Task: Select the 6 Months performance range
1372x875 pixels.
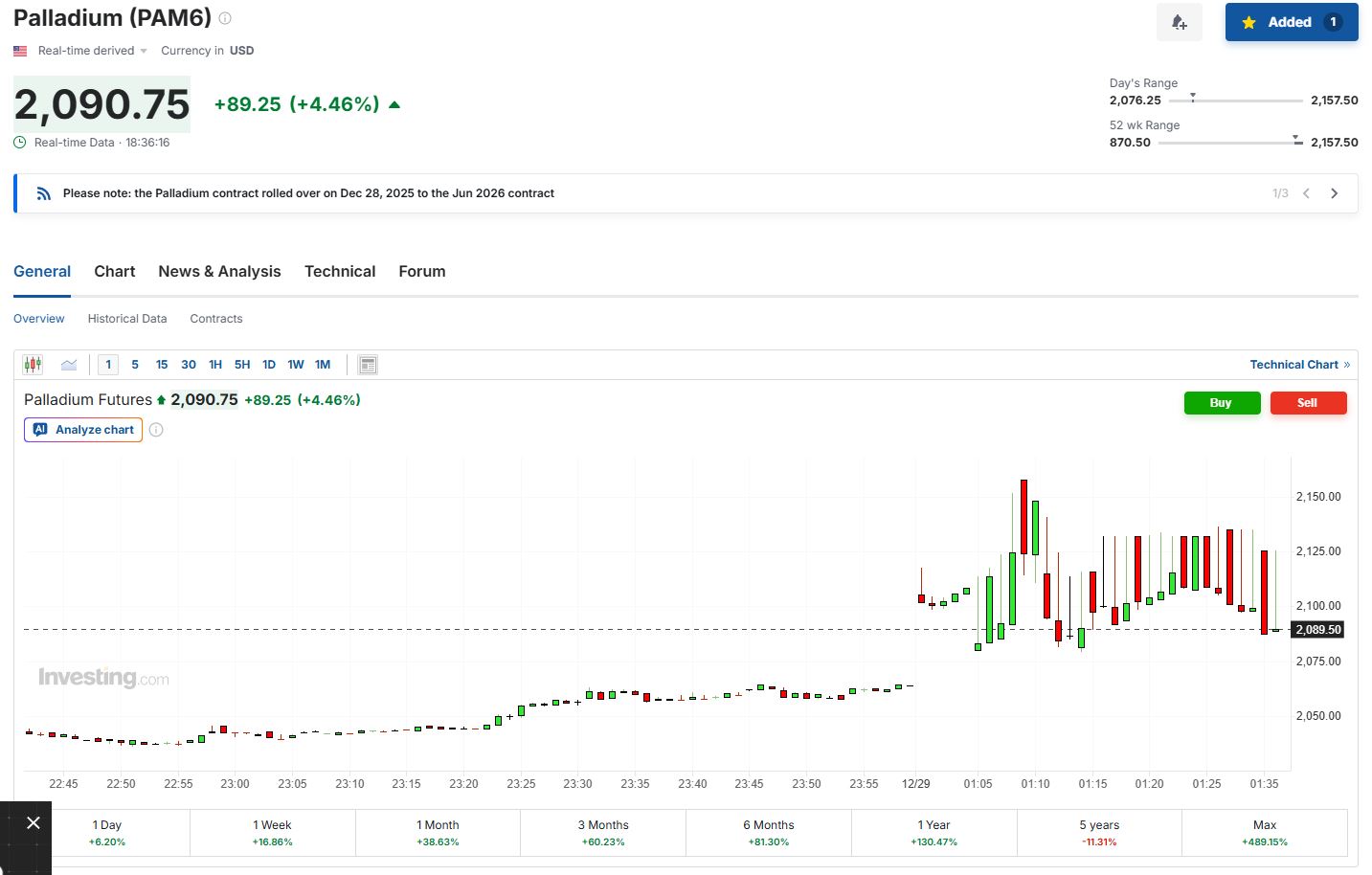Action: [x=769, y=833]
